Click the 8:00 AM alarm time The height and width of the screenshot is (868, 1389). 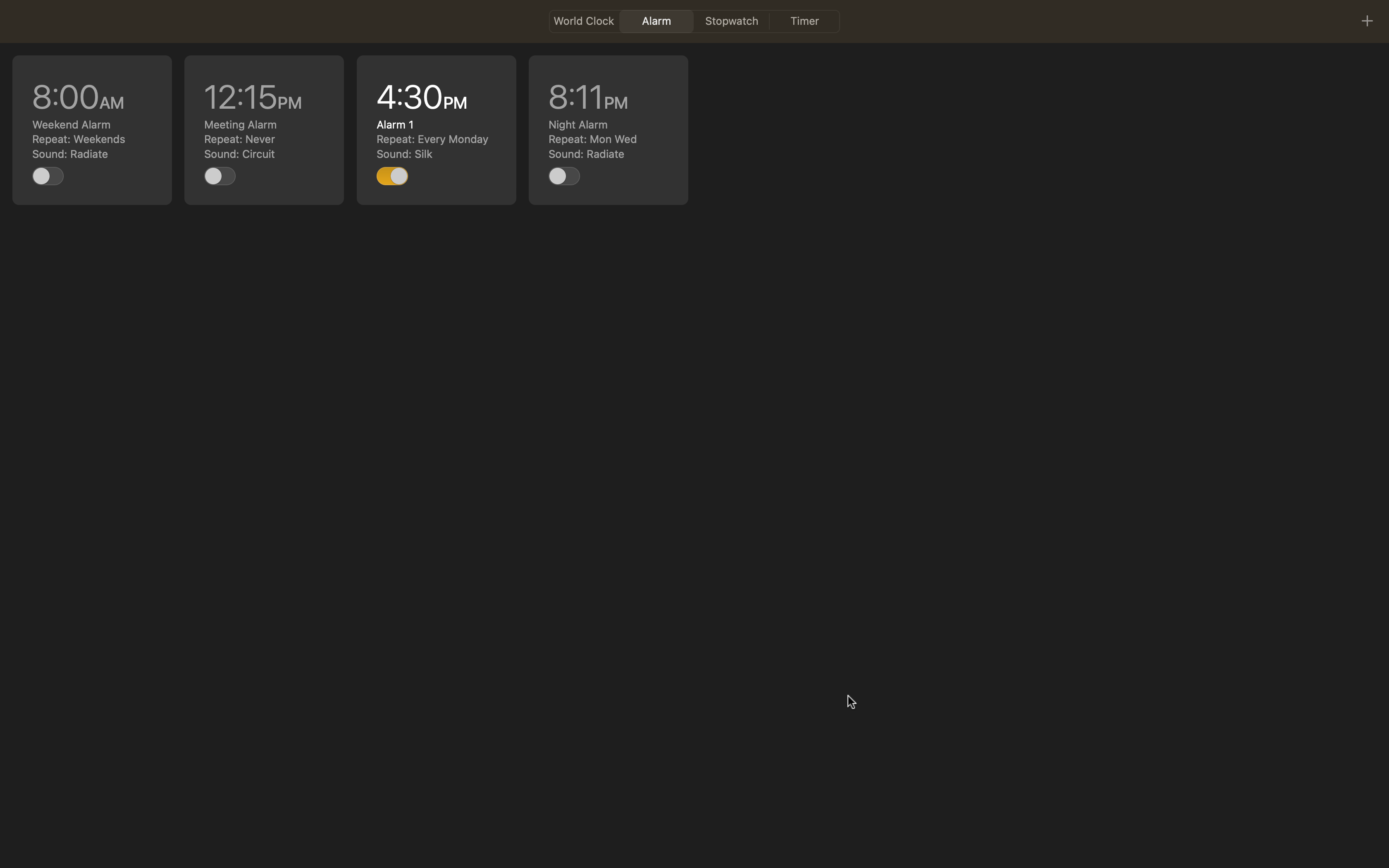[x=78, y=96]
